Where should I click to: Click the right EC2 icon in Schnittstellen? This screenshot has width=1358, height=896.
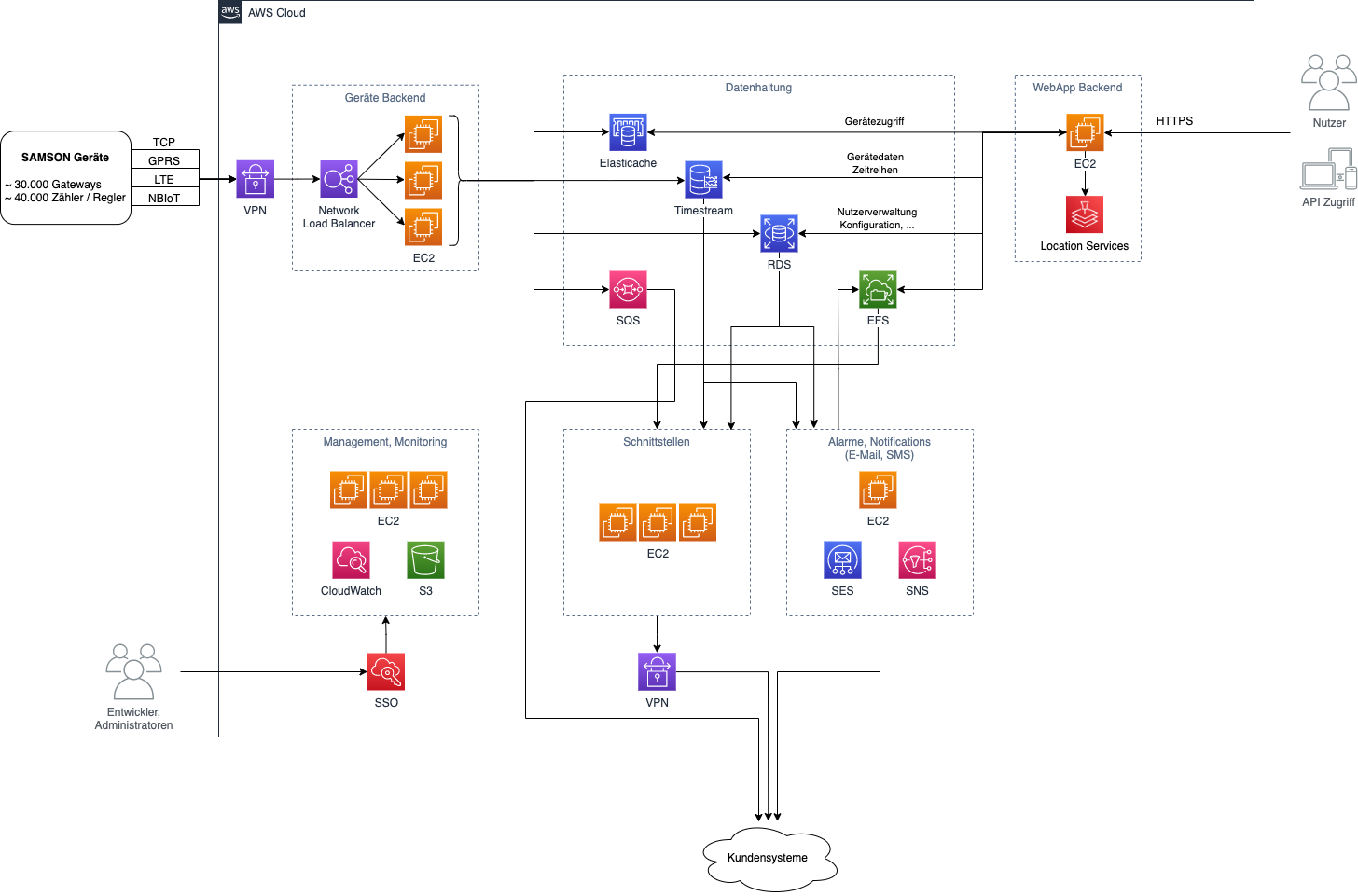click(698, 522)
